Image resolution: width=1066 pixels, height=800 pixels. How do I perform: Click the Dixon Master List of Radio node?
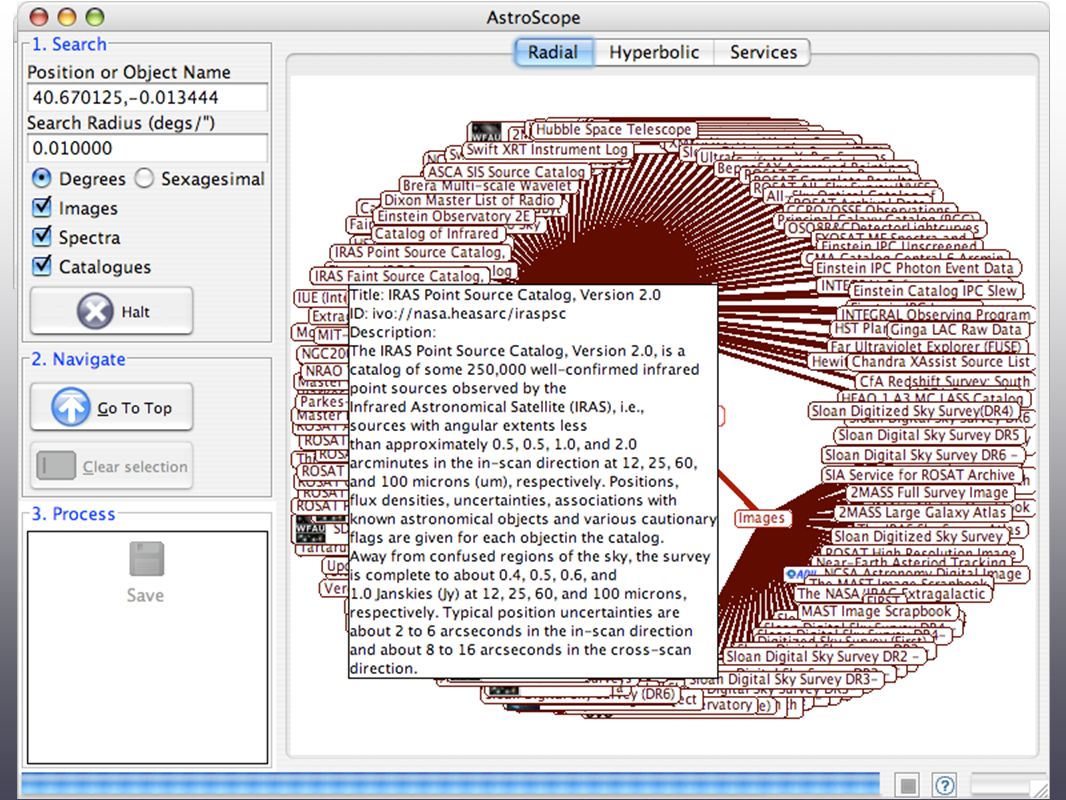[x=470, y=200]
